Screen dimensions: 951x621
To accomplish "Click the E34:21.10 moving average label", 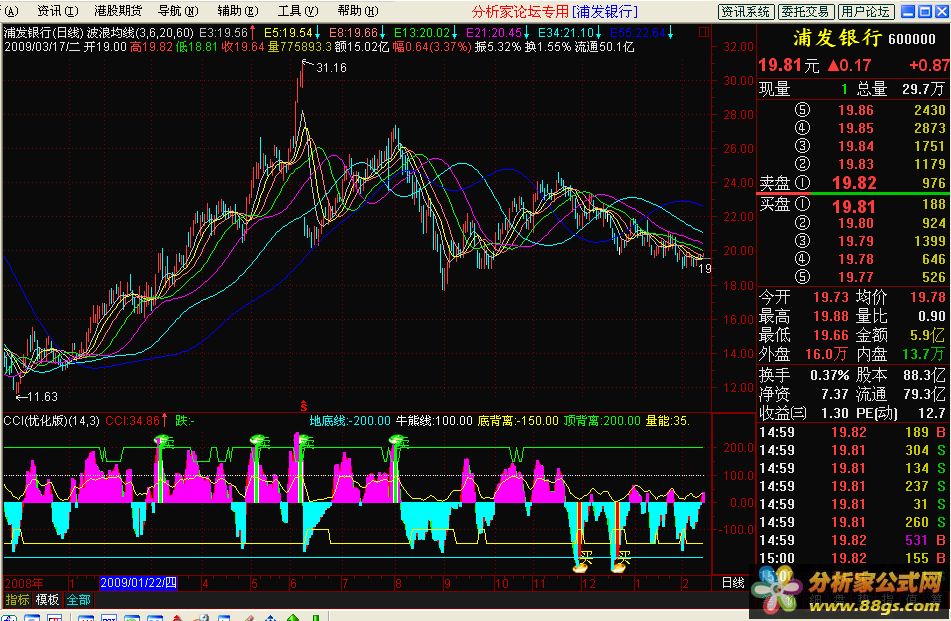I will [x=566, y=33].
